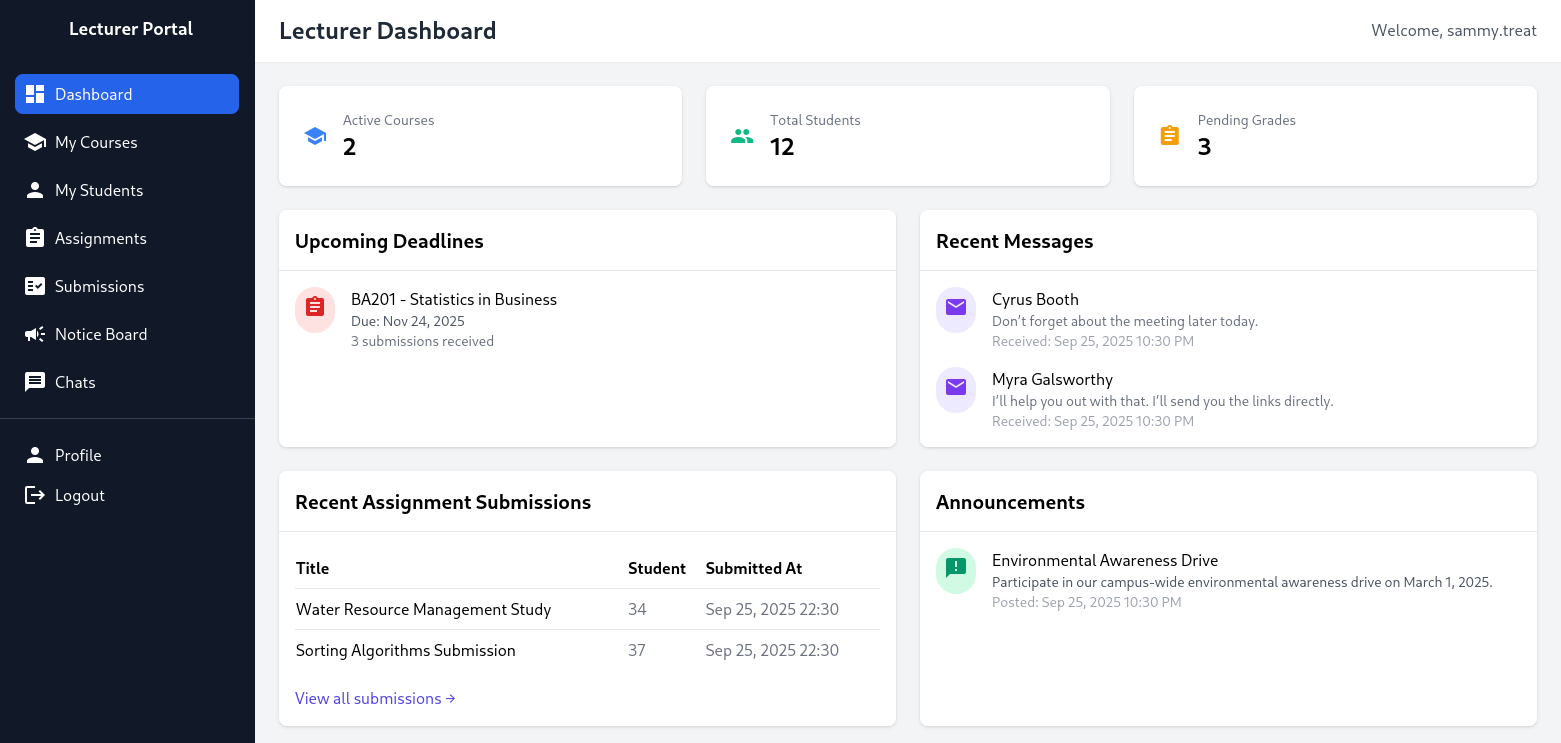Click the Total Students stat card
1561x743 pixels.
pos(907,136)
